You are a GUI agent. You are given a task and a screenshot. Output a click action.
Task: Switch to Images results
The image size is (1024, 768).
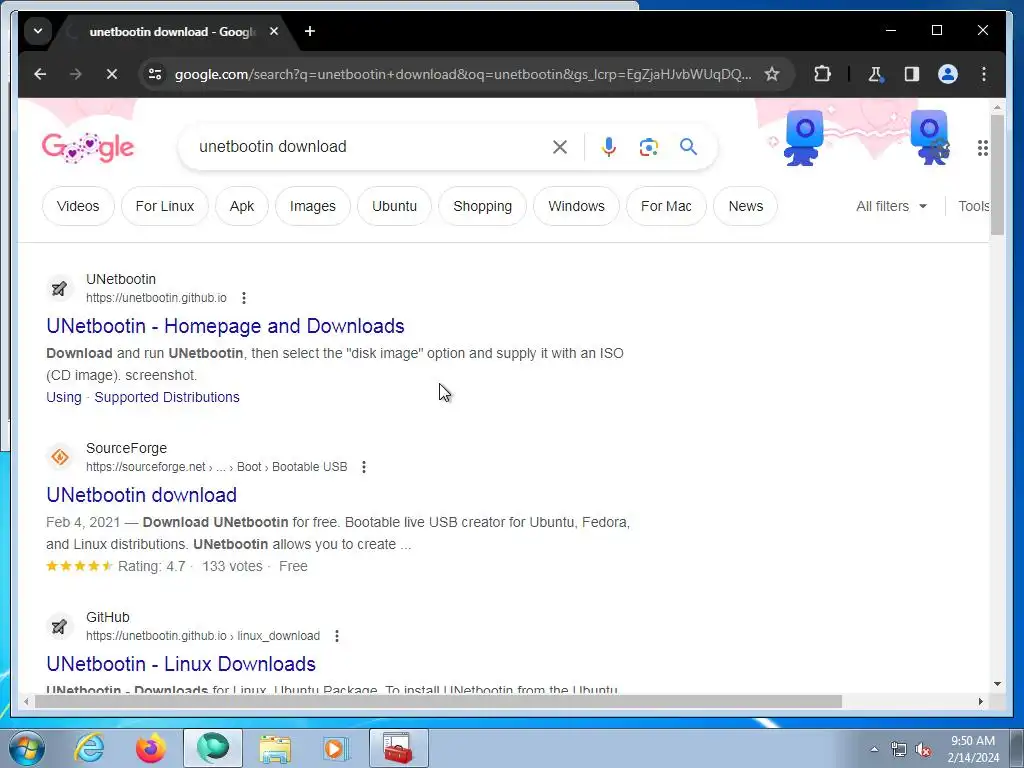pyautogui.click(x=312, y=206)
